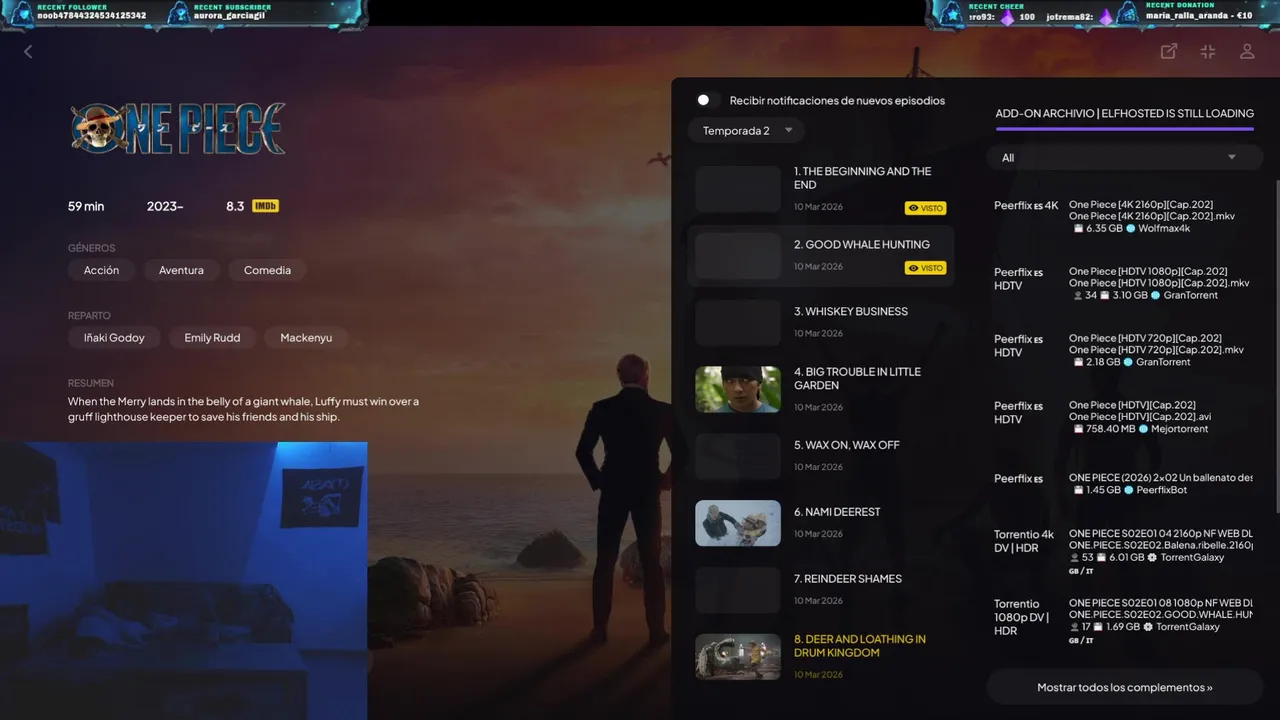The image size is (1280, 720).
Task: Choose the Peerflix ES 4K Wolfmax4k stream
Action: coord(1124,217)
